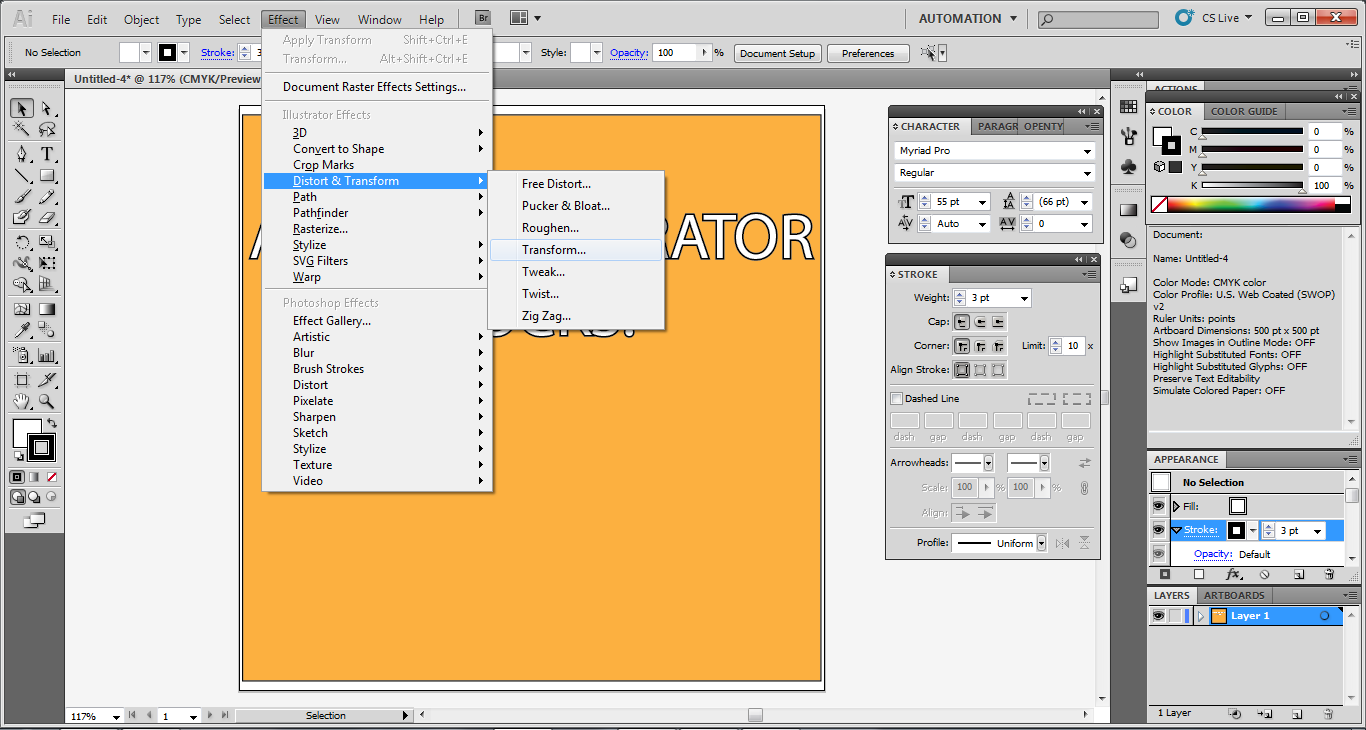Expand the Fill attribute in Appearance
Screen dimensions: 1366x730
coord(1176,506)
